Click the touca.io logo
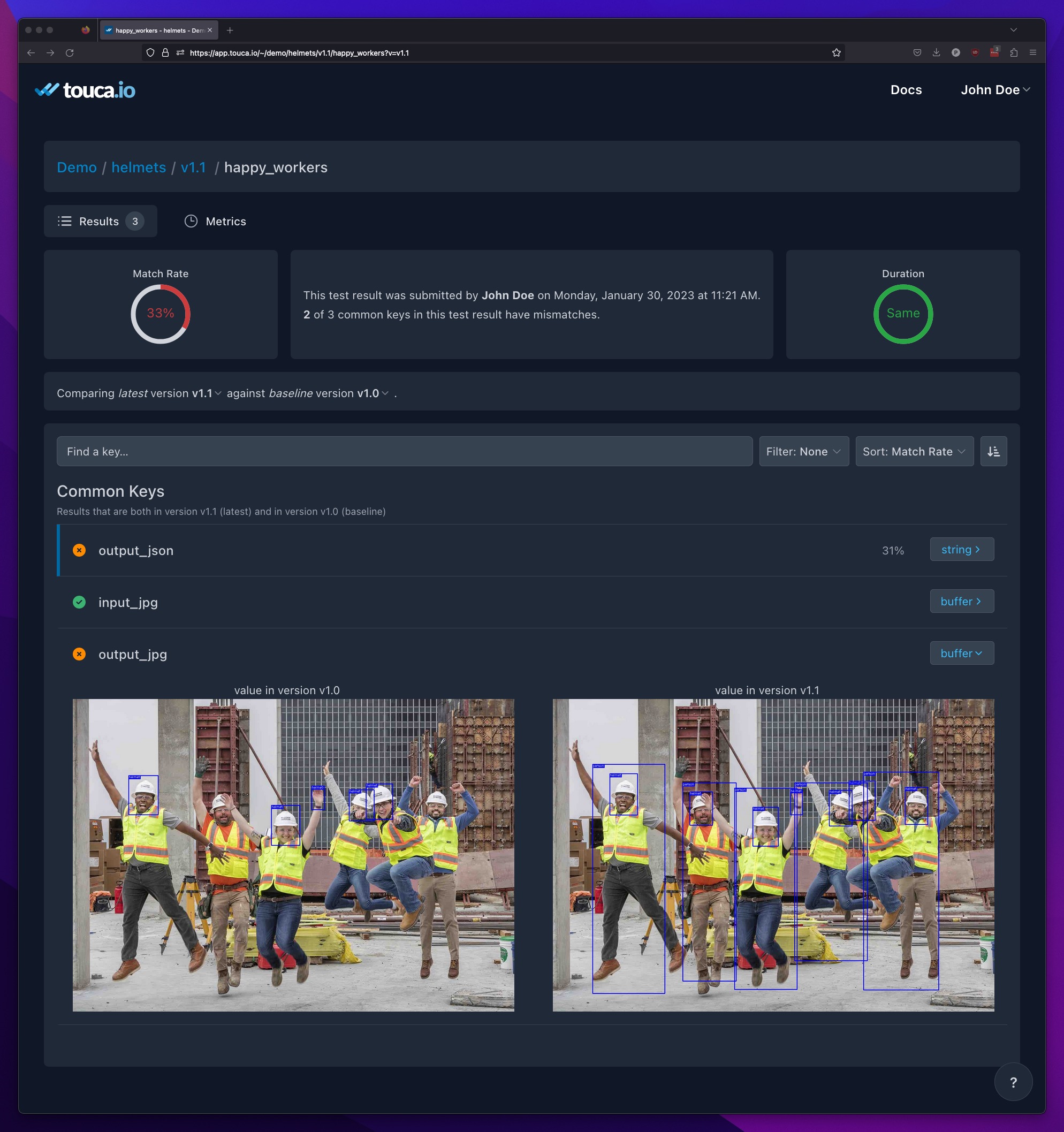The height and width of the screenshot is (1132, 1064). tap(85, 90)
